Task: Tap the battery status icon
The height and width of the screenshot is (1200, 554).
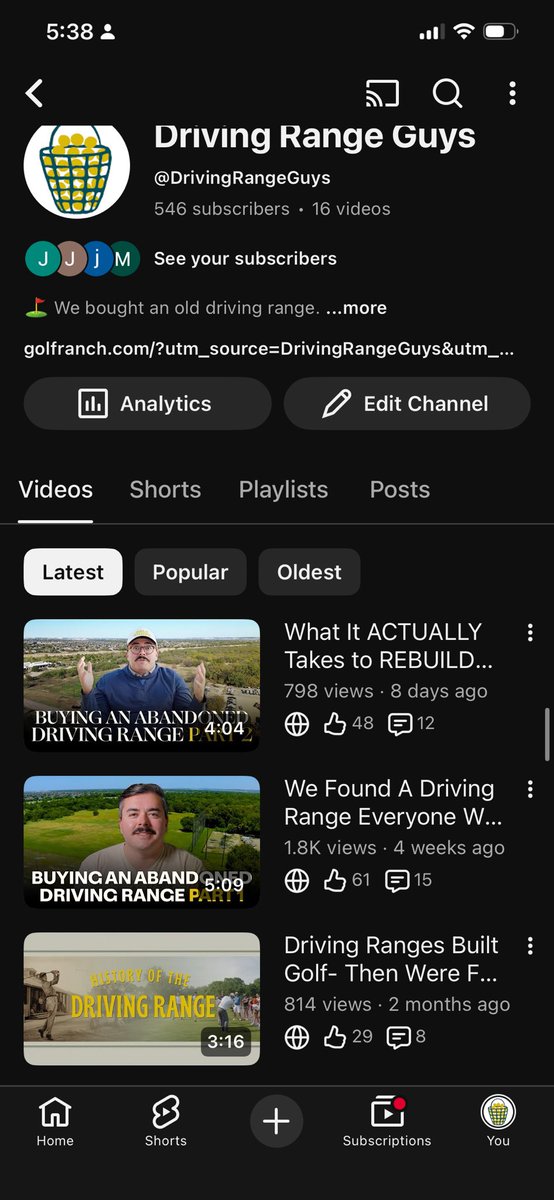Action: [x=500, y=32]
